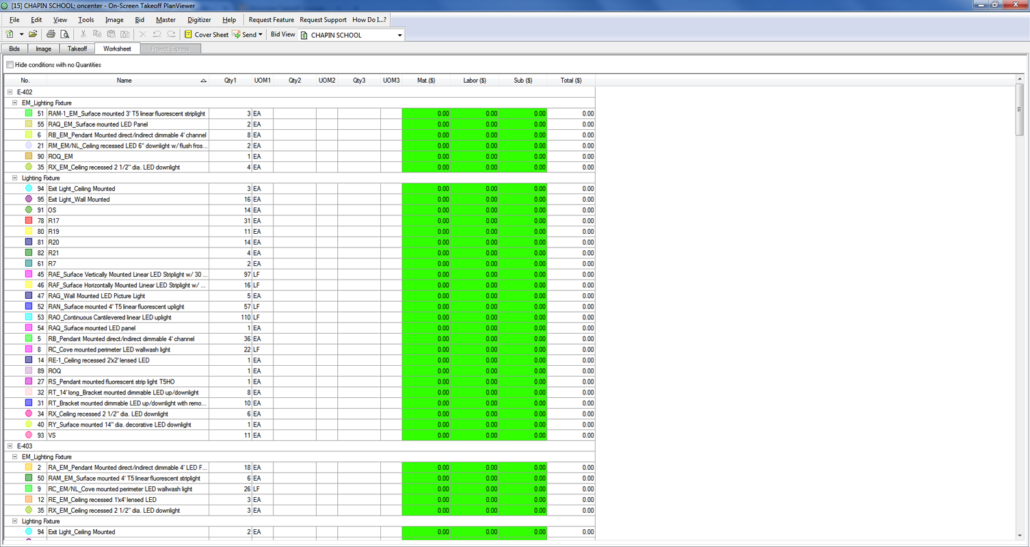Click the Print toolbar icon

click(x=51, y=34)
